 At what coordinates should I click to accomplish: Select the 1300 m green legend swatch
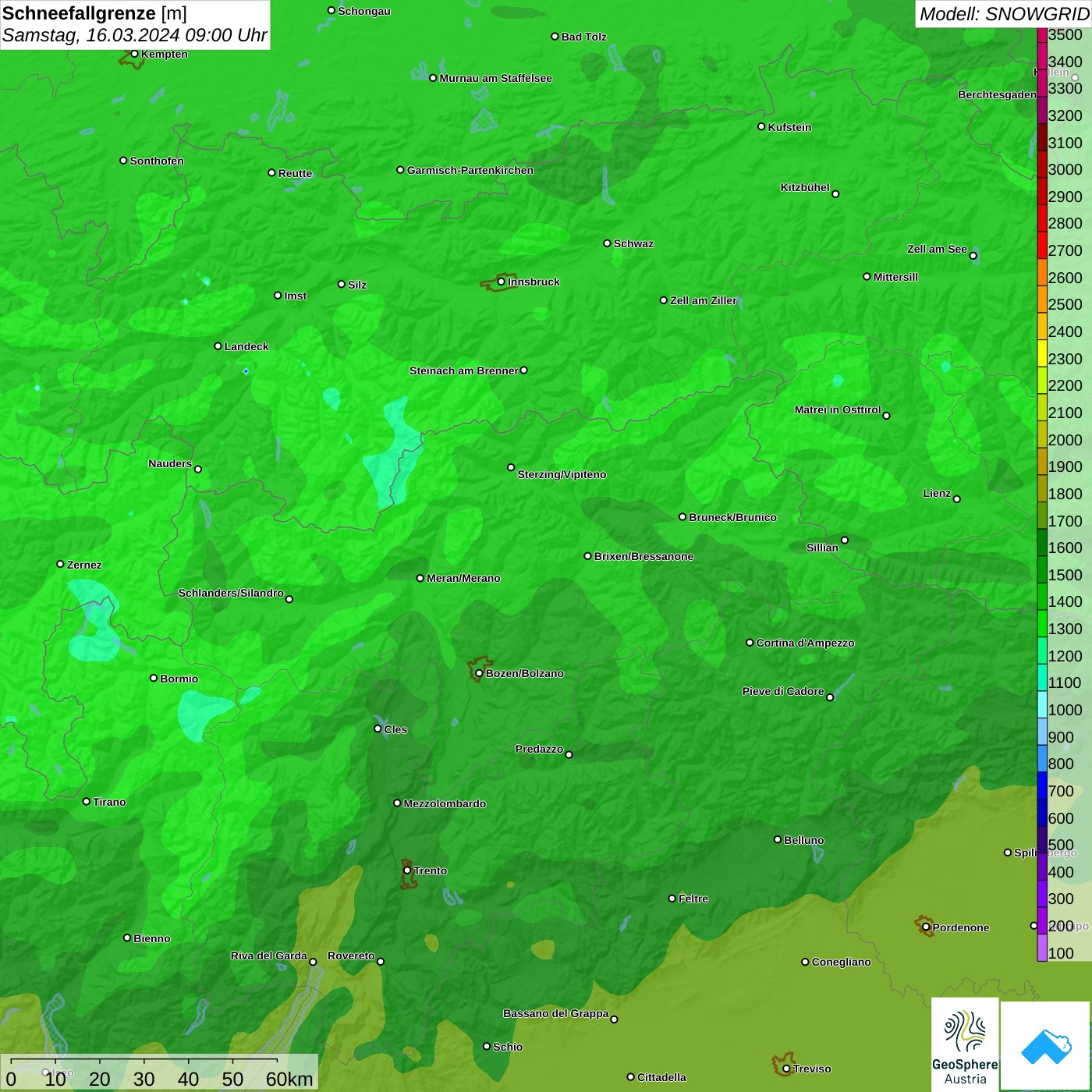pos(1042,623)
